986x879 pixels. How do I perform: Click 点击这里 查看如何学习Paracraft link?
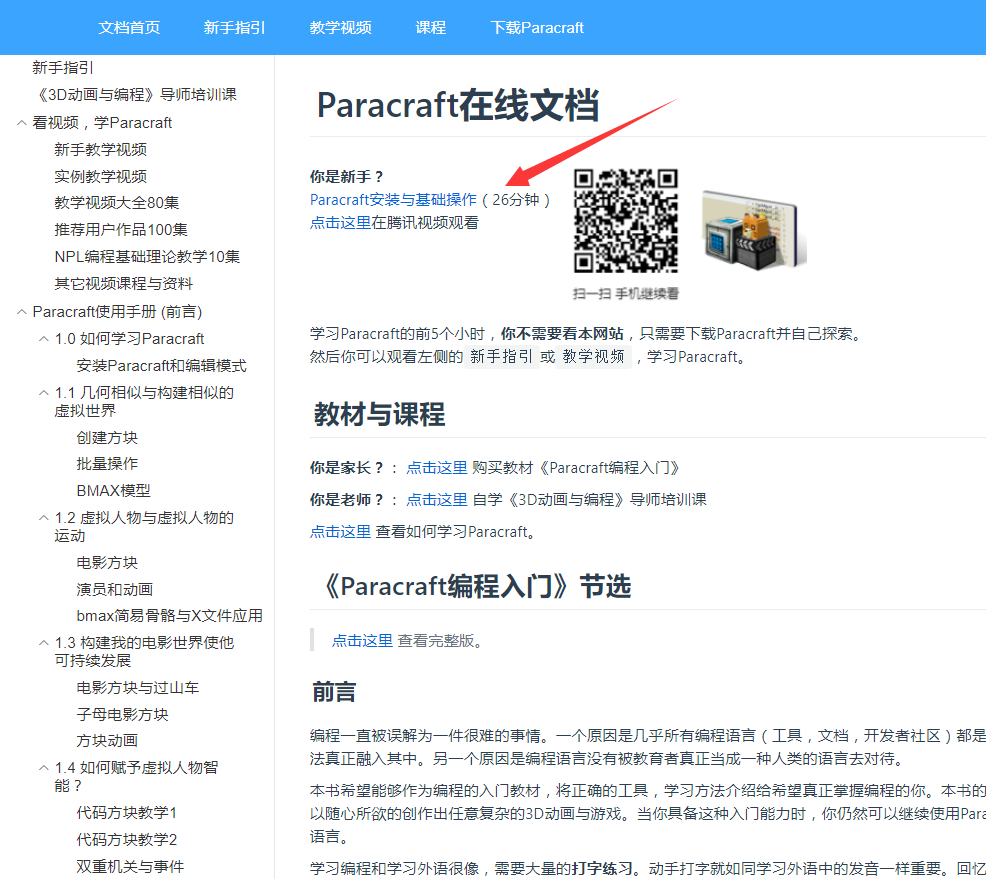coord(340,532)
